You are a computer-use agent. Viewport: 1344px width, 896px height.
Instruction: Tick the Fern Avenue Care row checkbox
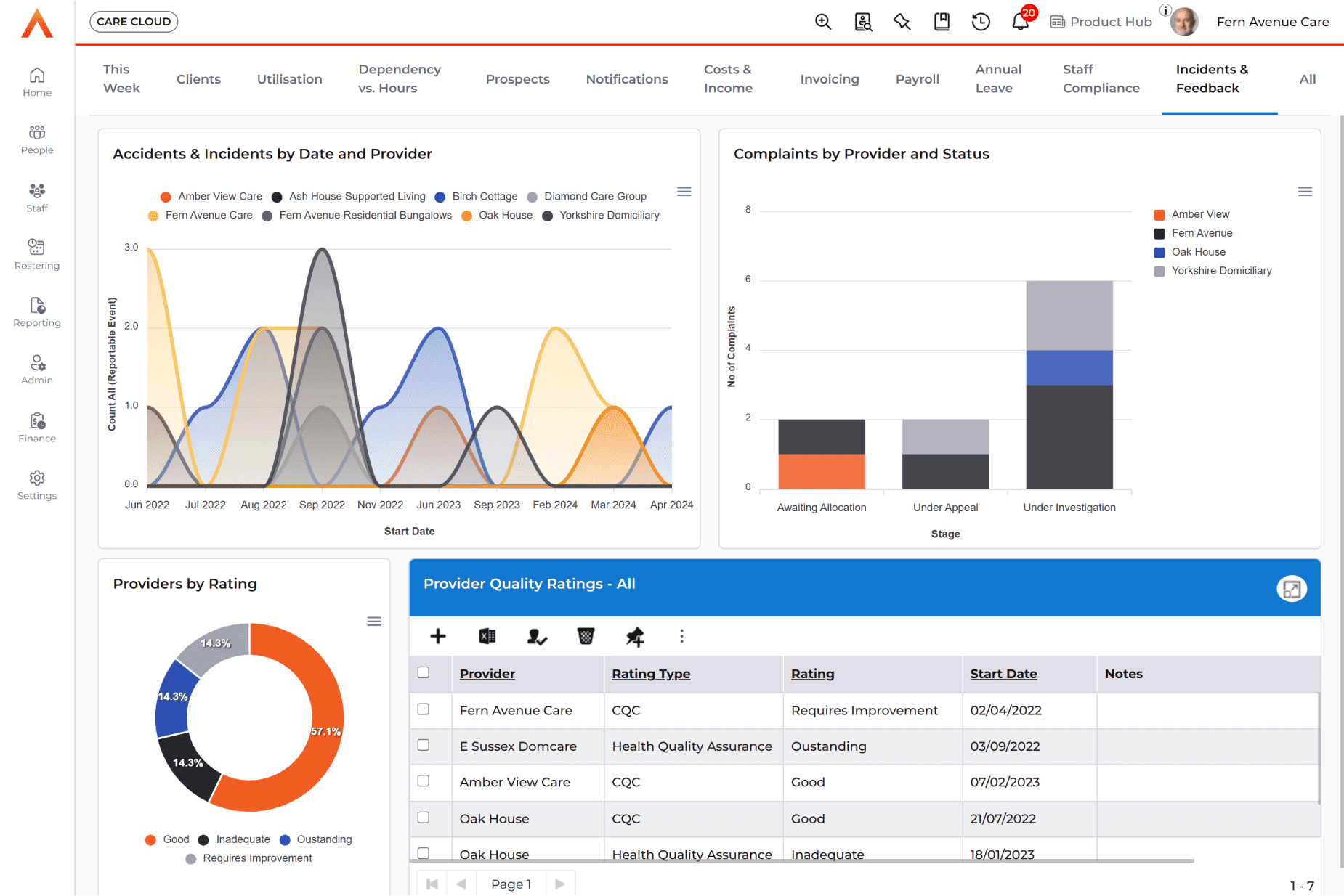[x=424, y=709]
